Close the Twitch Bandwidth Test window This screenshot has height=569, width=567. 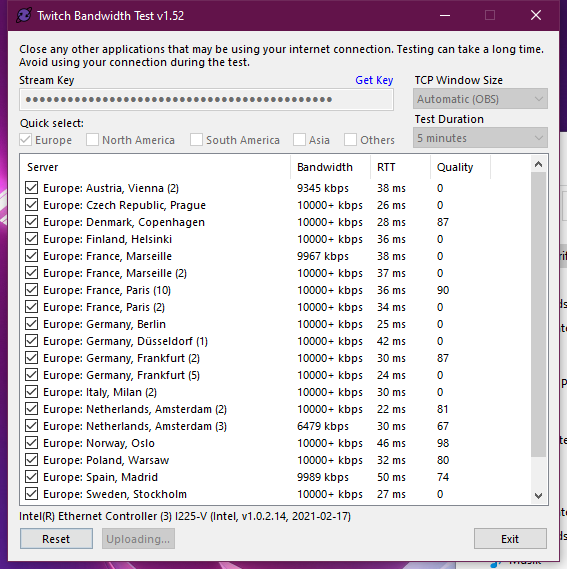tap(536, 16)
